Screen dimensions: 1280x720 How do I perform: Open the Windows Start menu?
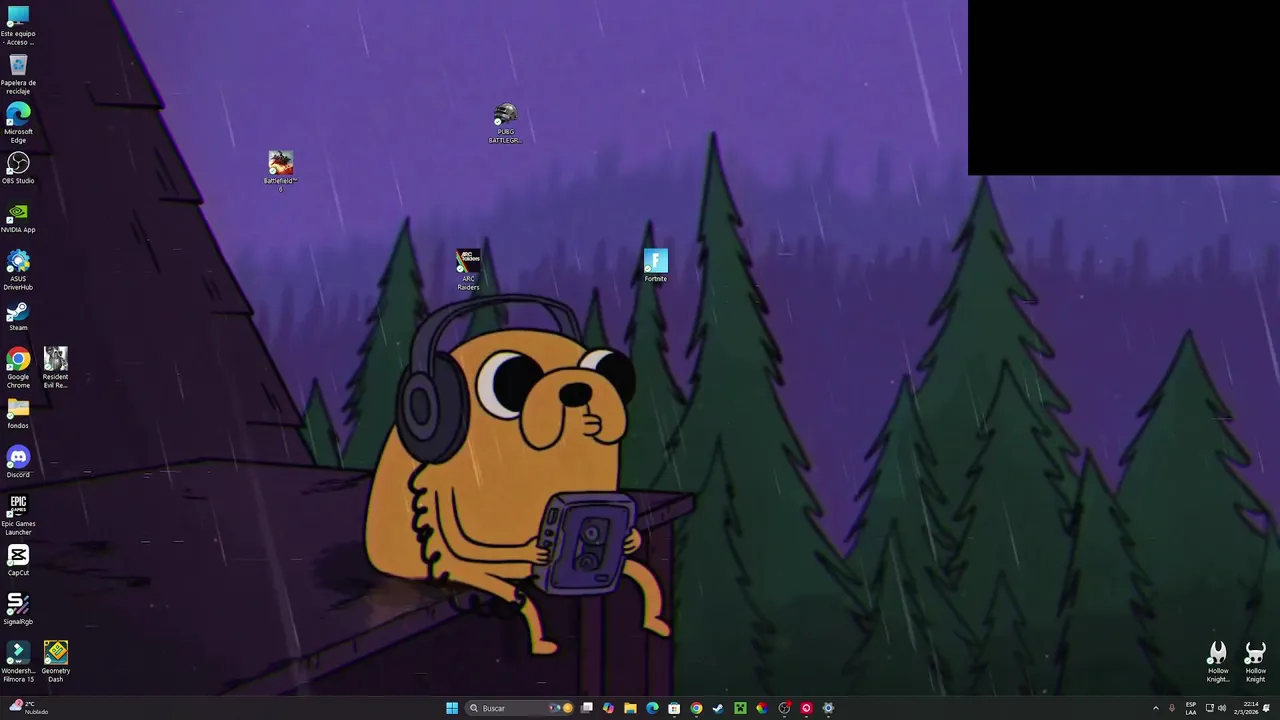(x=452, y=708)
